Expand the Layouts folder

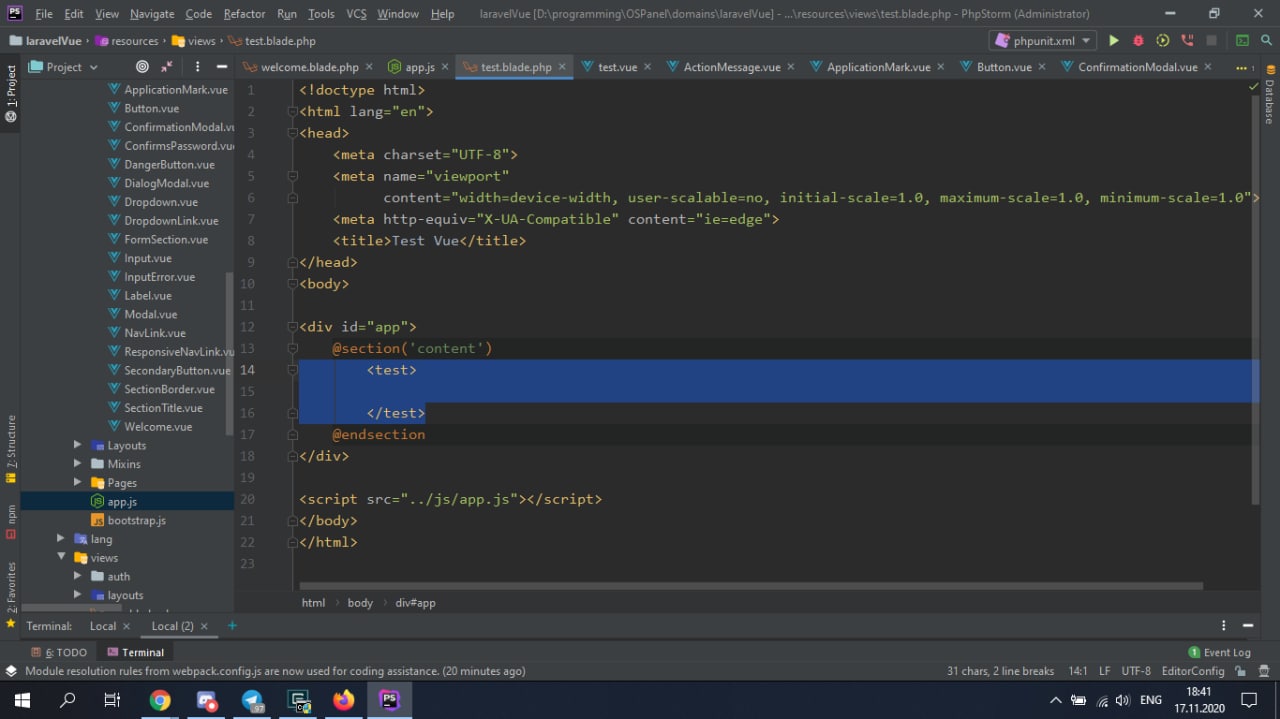pos(78,445)
